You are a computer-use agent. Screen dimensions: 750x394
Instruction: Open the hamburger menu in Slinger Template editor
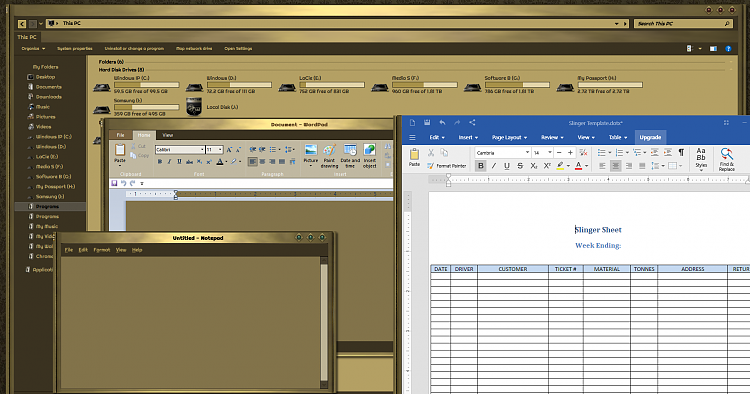point(412,137)
